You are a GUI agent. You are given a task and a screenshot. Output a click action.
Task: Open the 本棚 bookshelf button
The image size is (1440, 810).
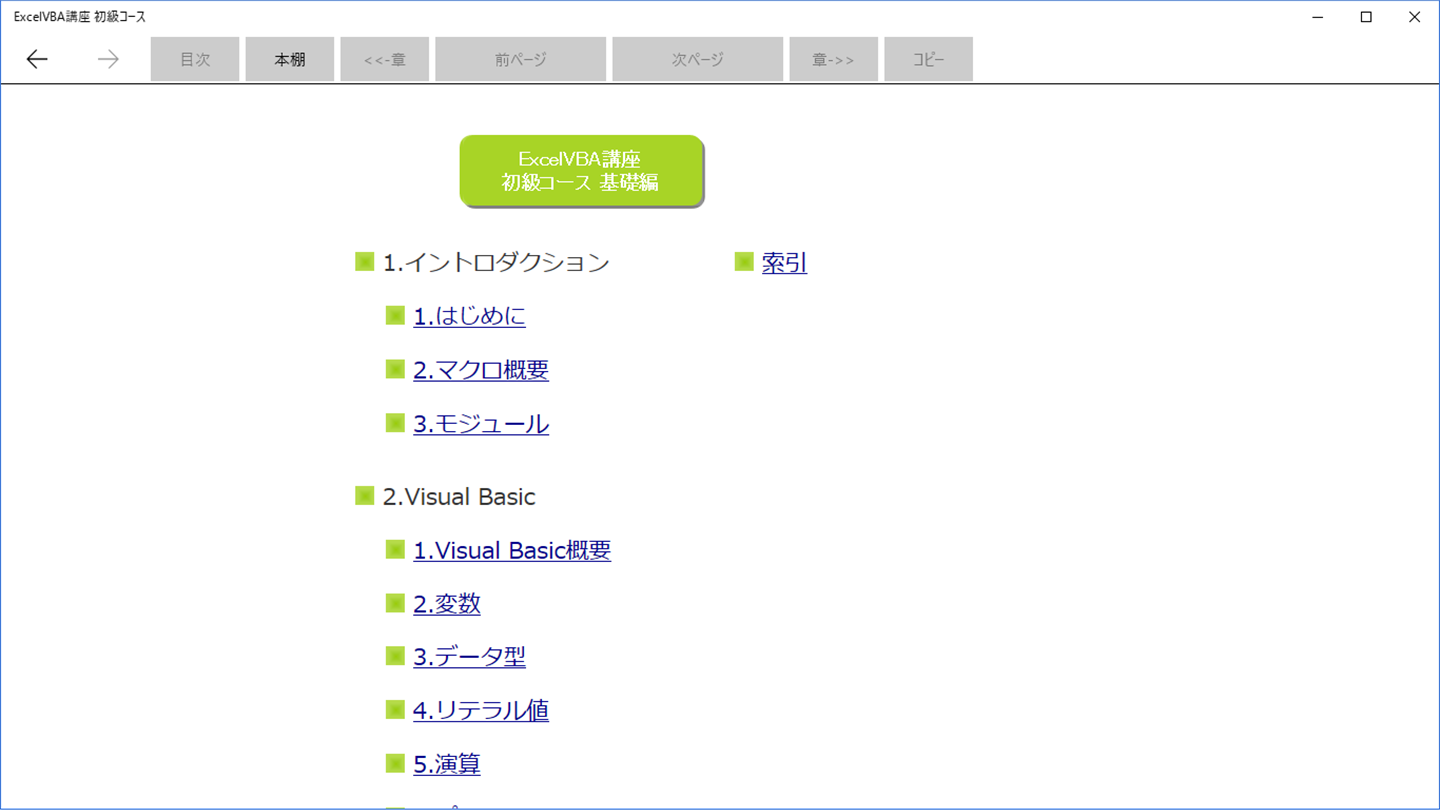(290, 60)
